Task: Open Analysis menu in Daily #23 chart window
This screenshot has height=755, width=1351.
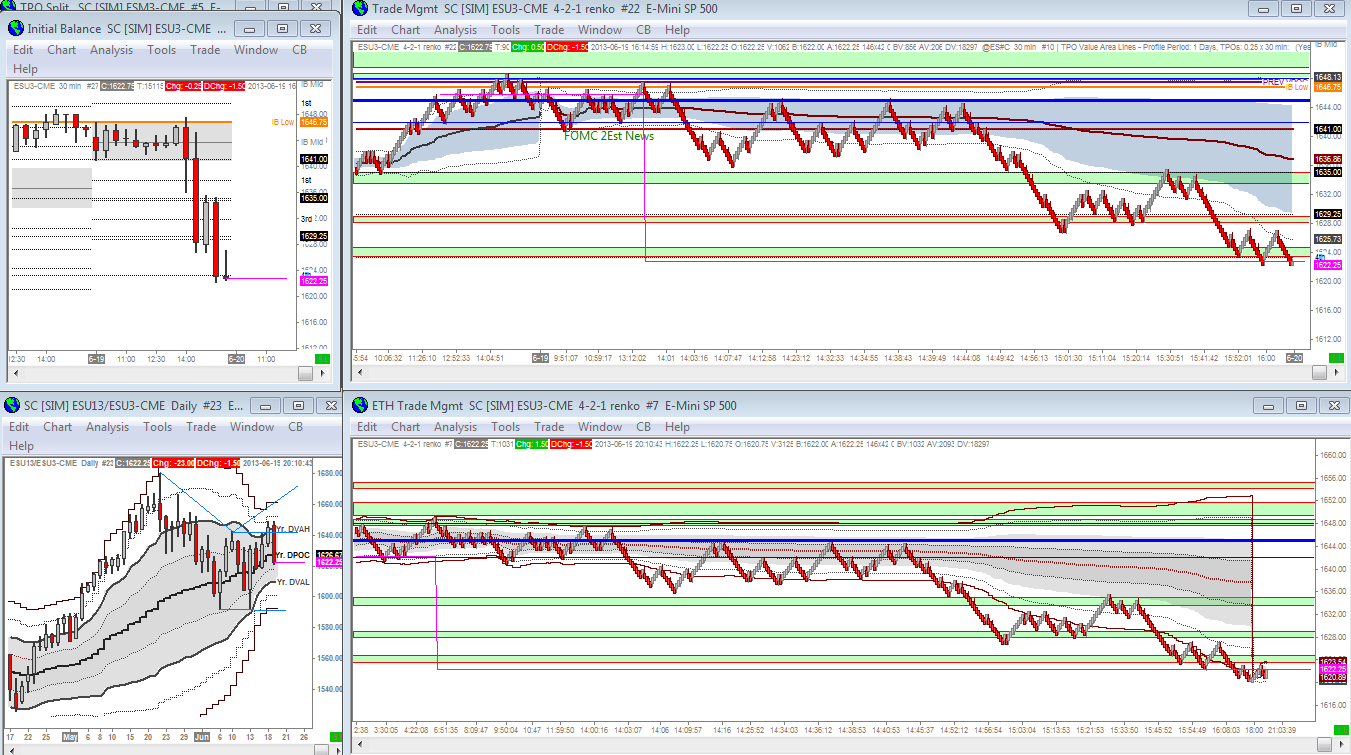Action: pos(107,427)
